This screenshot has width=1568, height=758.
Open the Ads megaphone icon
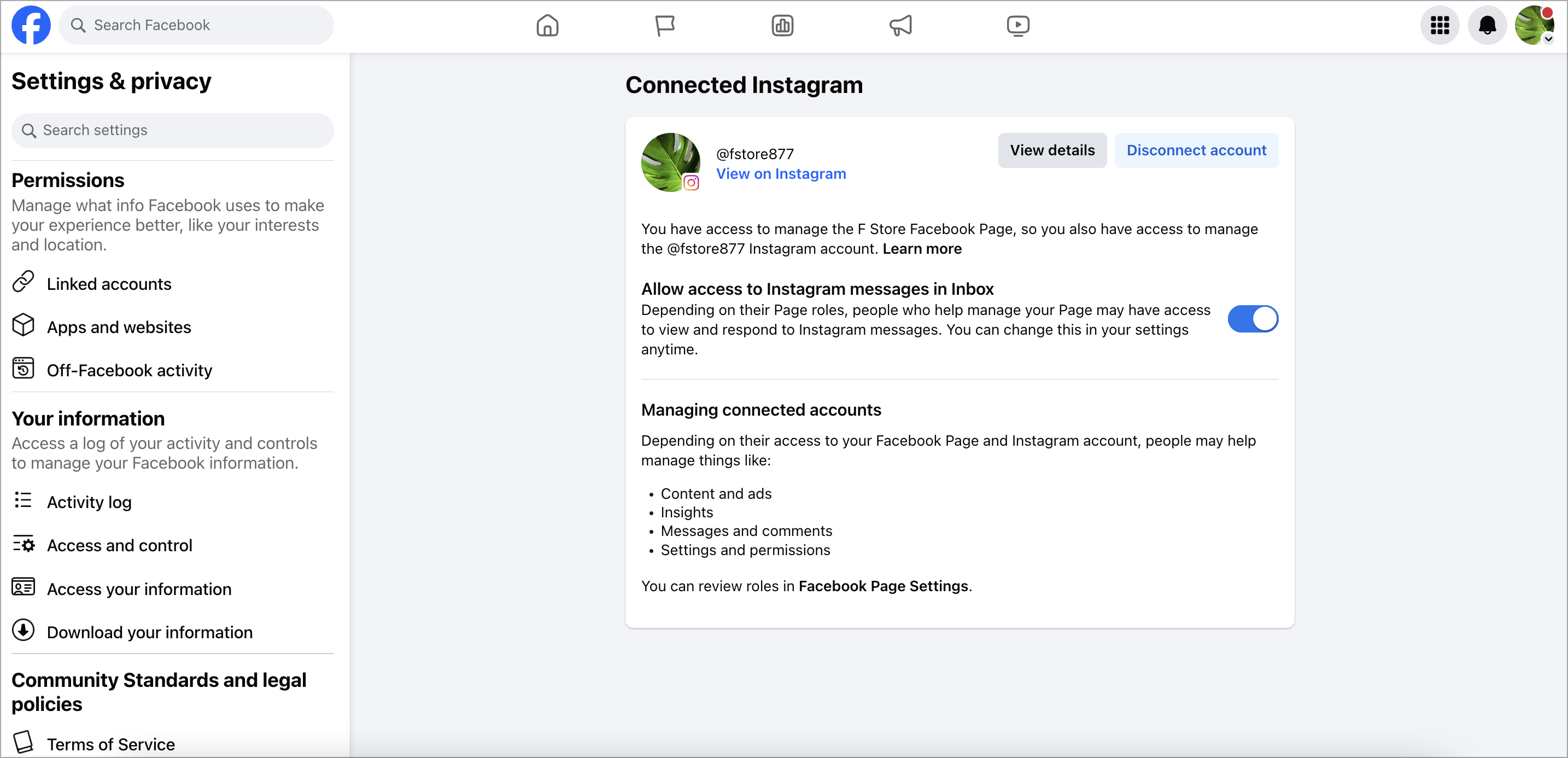click(900, 26)
